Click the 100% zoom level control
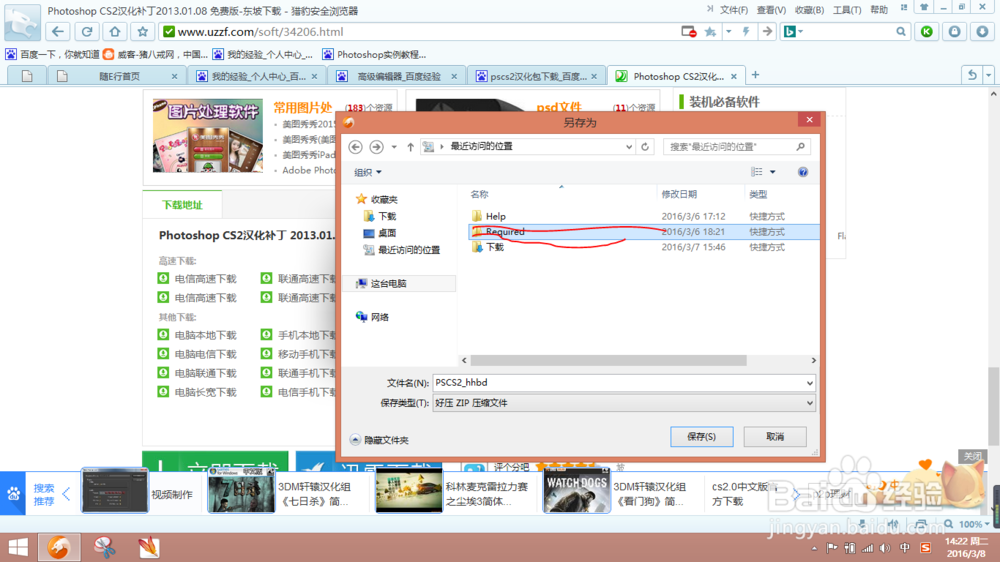Image resolution: width=1000 pixels, height=562 pixels. [x=971, y=524]
